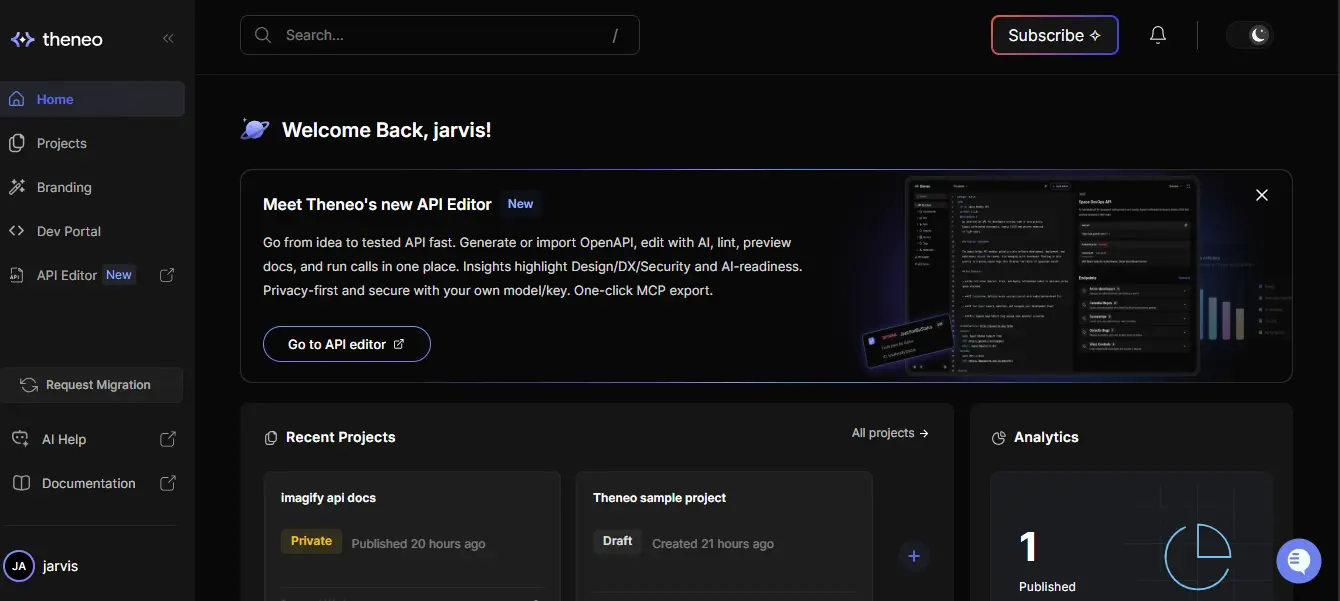
Task: Navigate to Dev Portal
Action: 69,231
